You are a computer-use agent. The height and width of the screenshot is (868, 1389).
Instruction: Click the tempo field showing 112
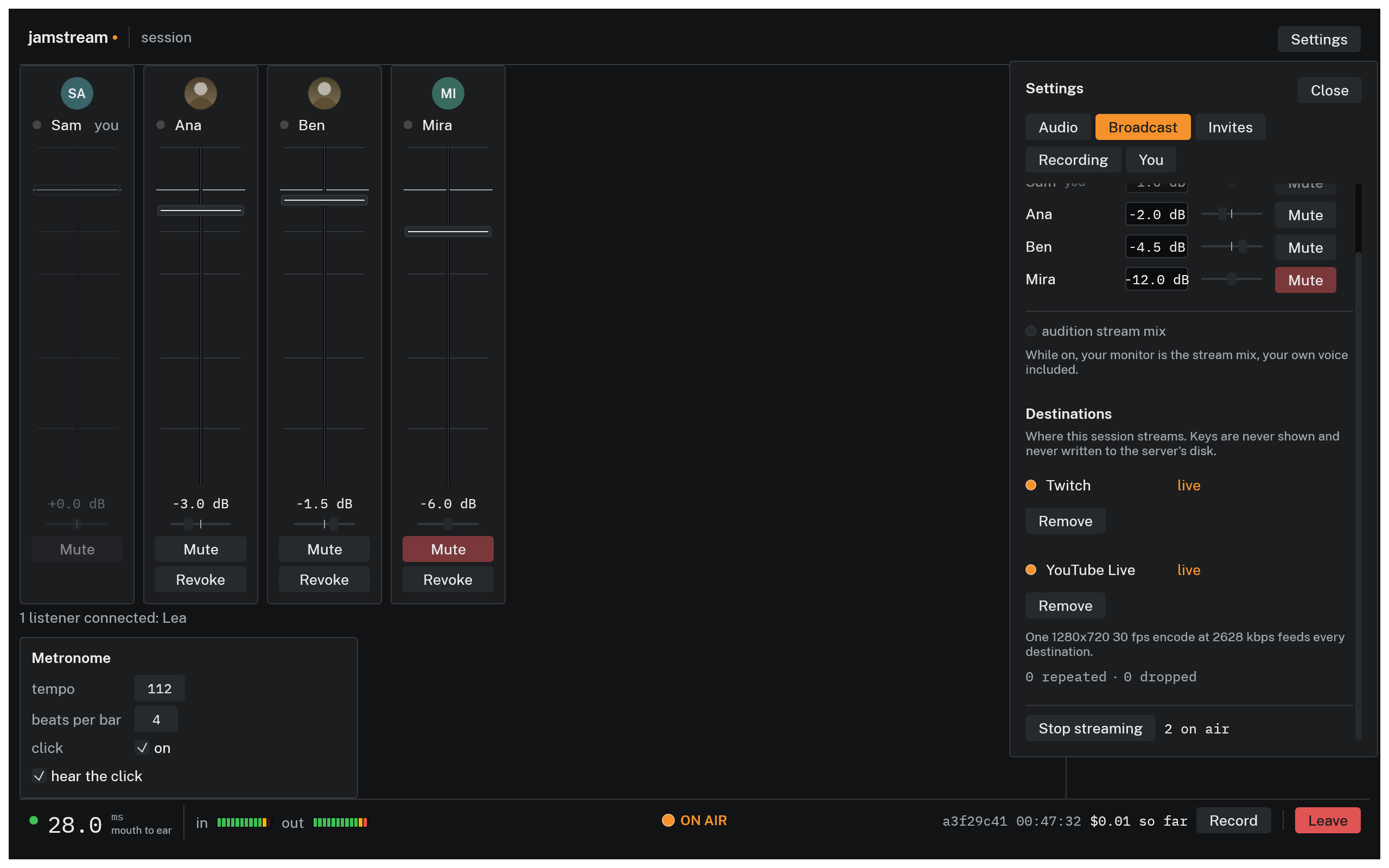(160, 688)
